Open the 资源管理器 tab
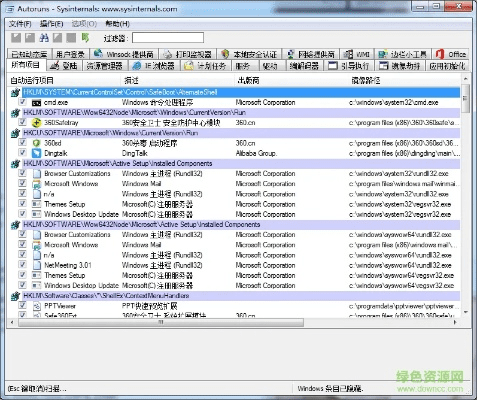The image size is (477, 400). point(104,66)
